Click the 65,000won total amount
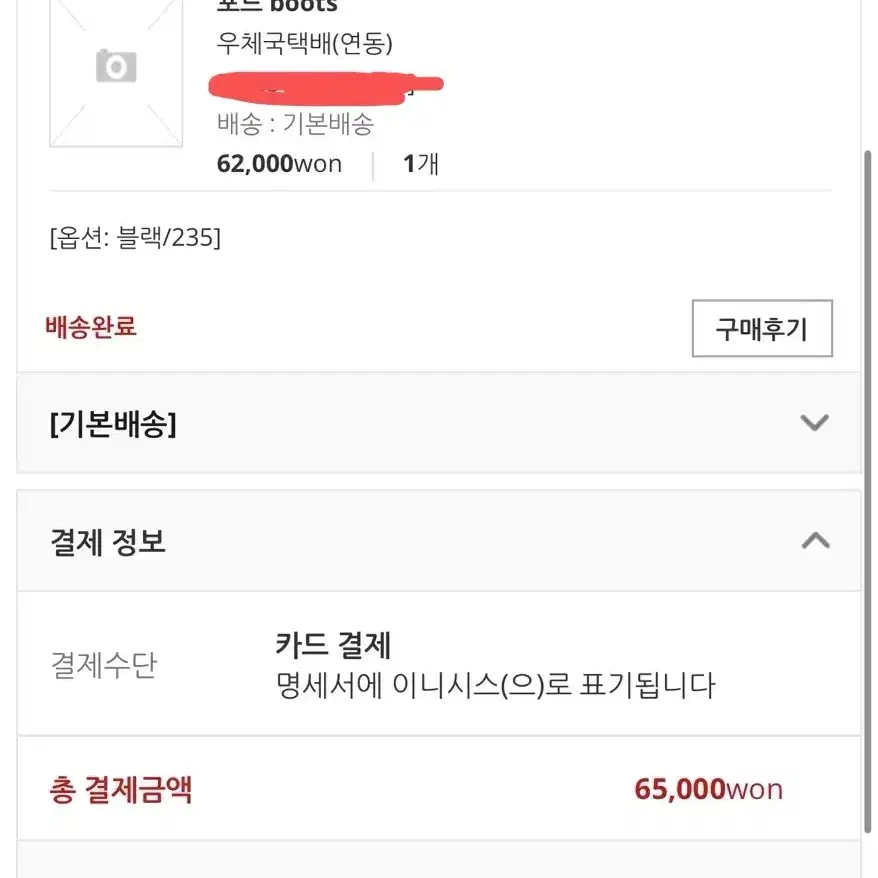The image size is (878, 878). [708, 790]
